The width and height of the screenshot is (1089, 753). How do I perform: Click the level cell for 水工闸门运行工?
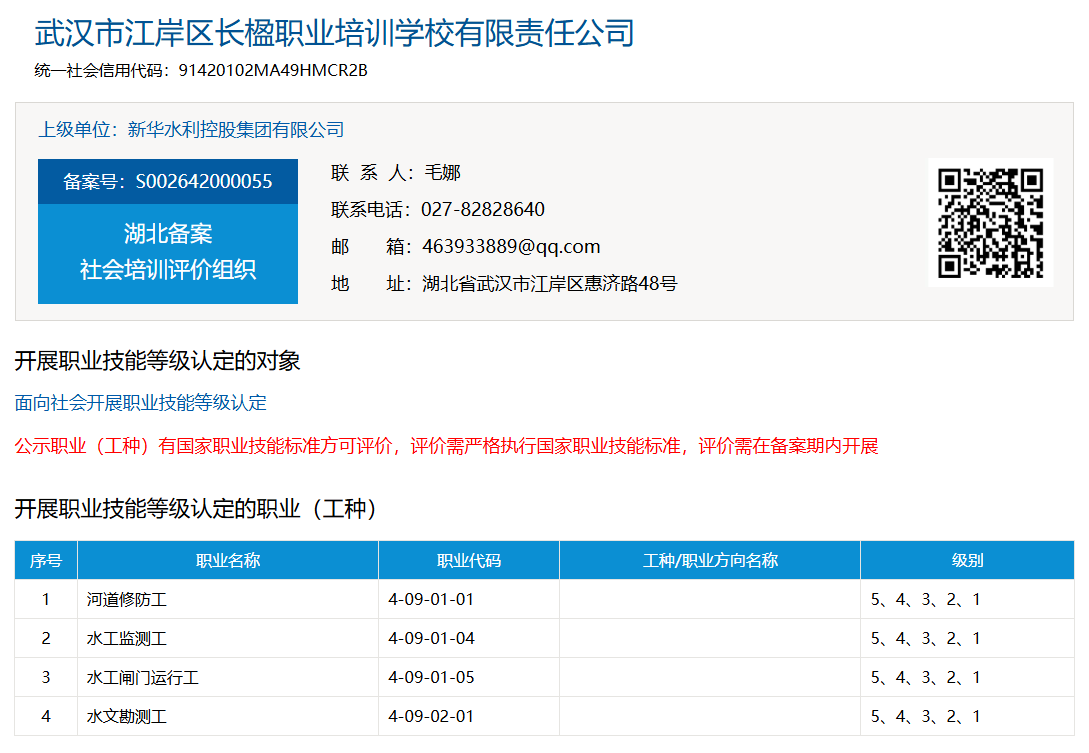[967, 677]
